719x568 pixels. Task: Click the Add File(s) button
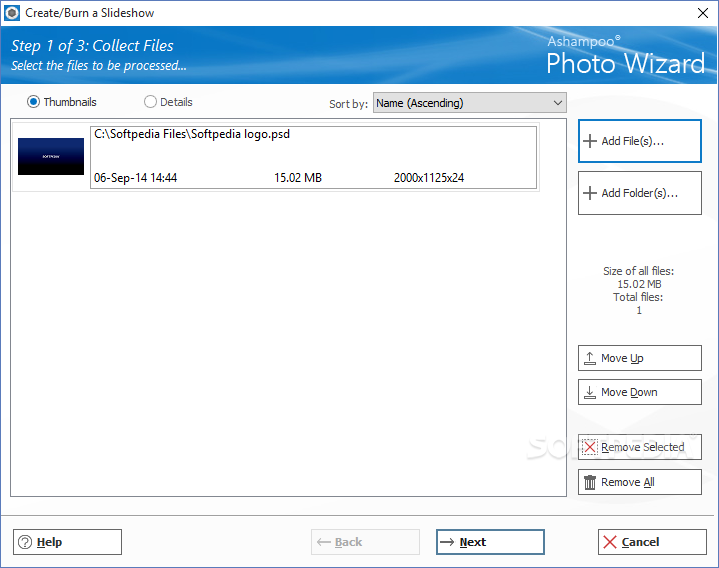640,141
